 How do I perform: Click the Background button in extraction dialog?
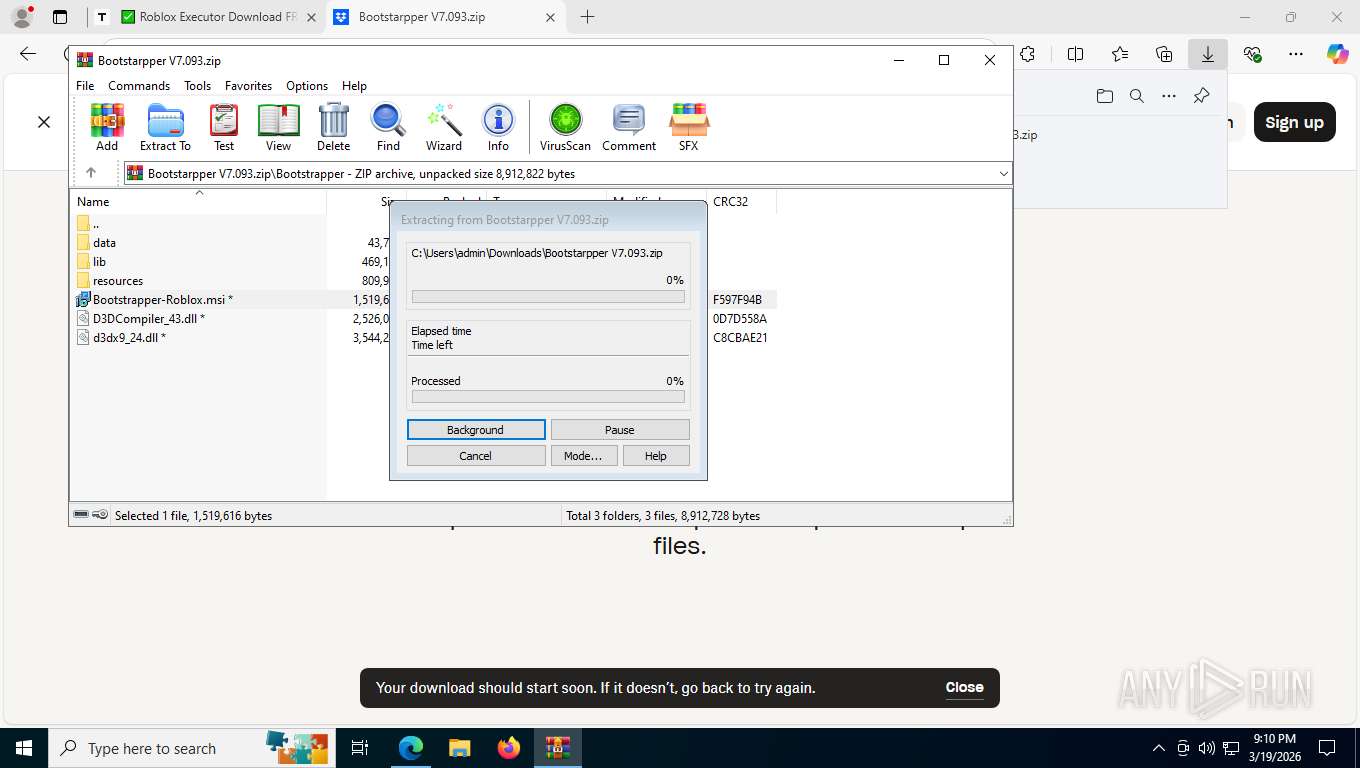point(476,430)
